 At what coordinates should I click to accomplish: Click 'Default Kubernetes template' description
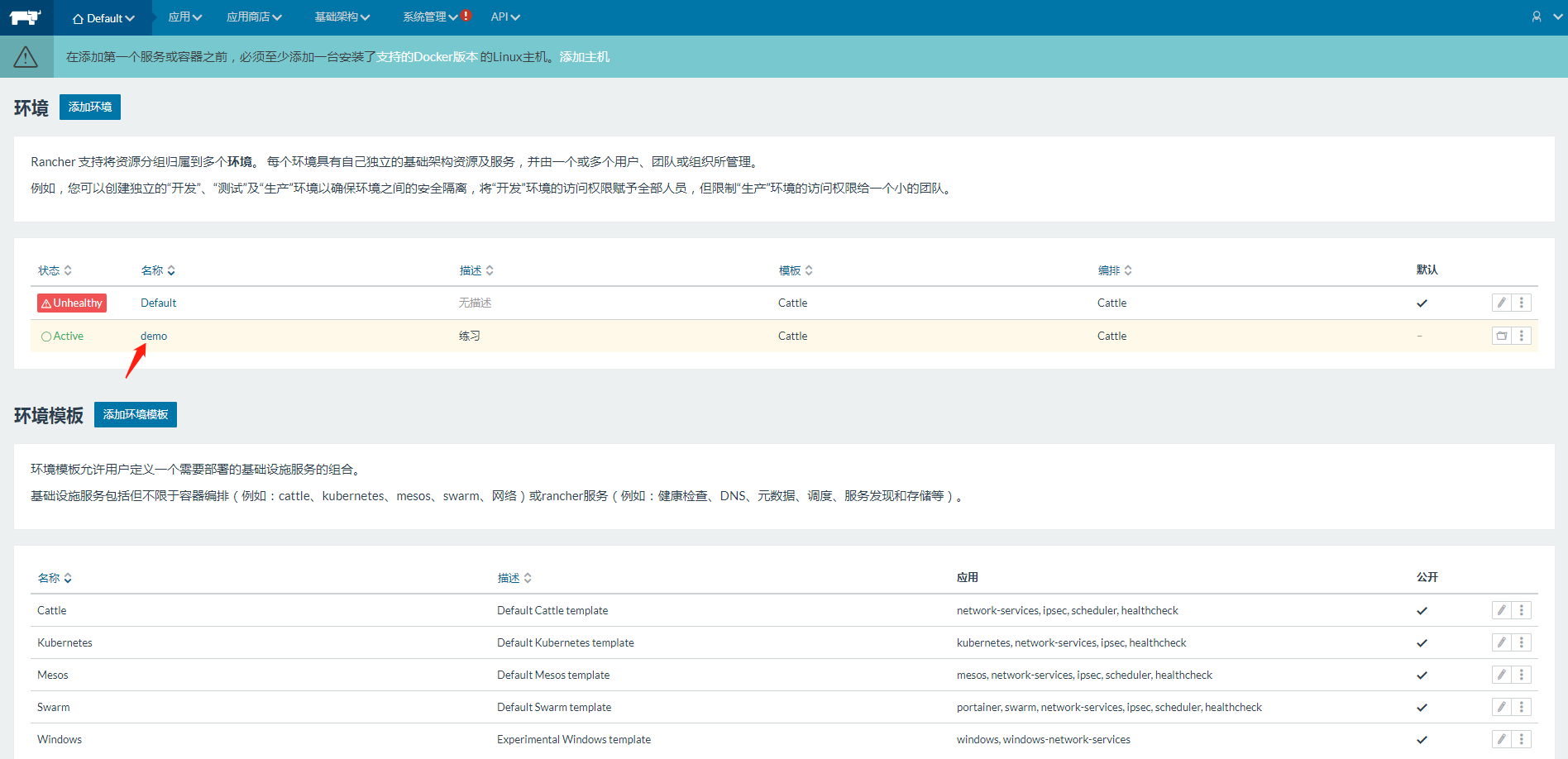566,642
